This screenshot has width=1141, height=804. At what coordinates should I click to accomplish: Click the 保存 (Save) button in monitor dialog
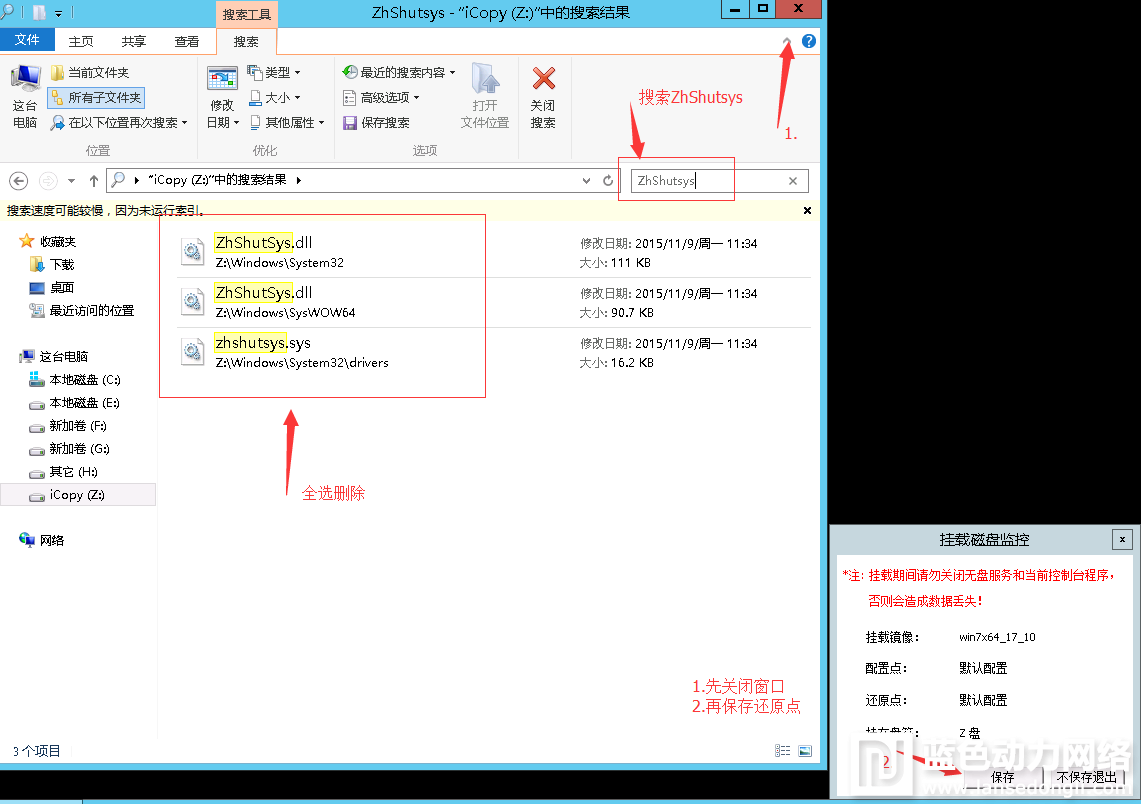click(1002, 777)
